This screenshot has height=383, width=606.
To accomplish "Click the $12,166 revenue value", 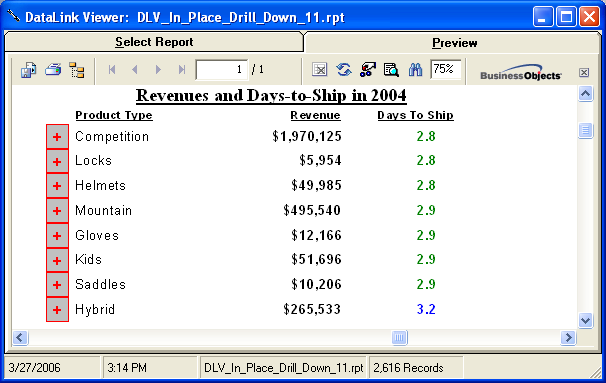I will tap(317, 235).
